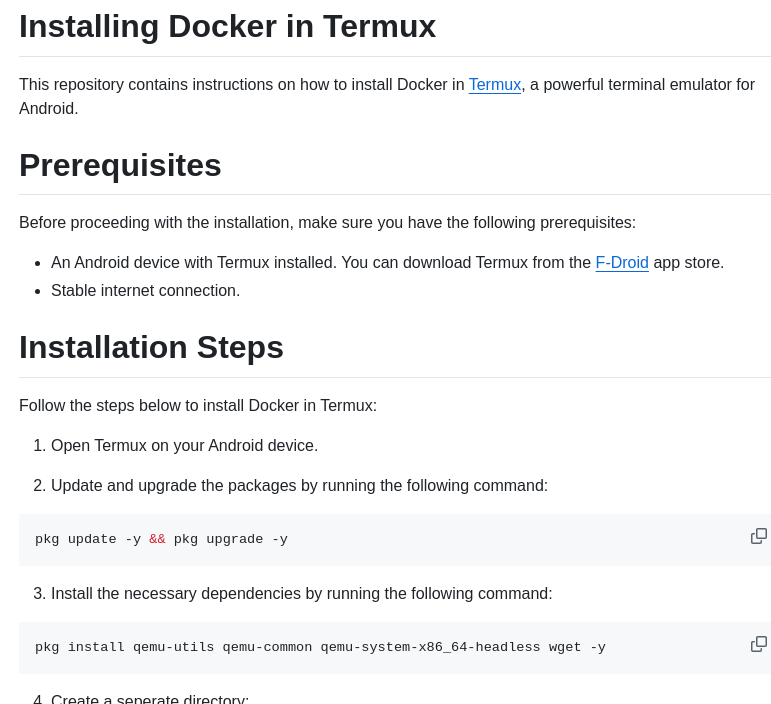Copy the pkg install qemu command

pyautogui.click(x=759, y=644)
